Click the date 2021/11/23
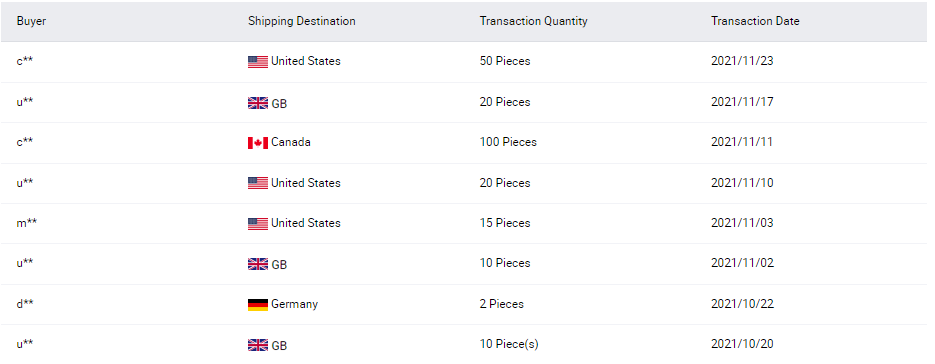Viewport: 935px width, 364px height. [742, 61]
